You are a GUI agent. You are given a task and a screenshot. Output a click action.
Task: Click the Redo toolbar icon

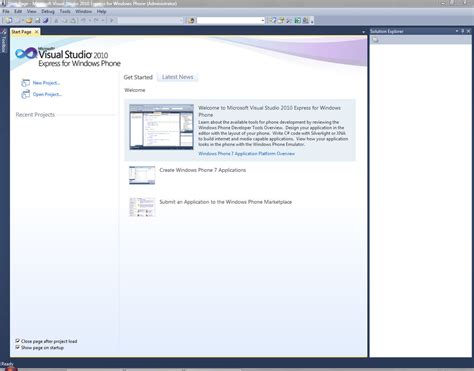[x=96, y=21]
